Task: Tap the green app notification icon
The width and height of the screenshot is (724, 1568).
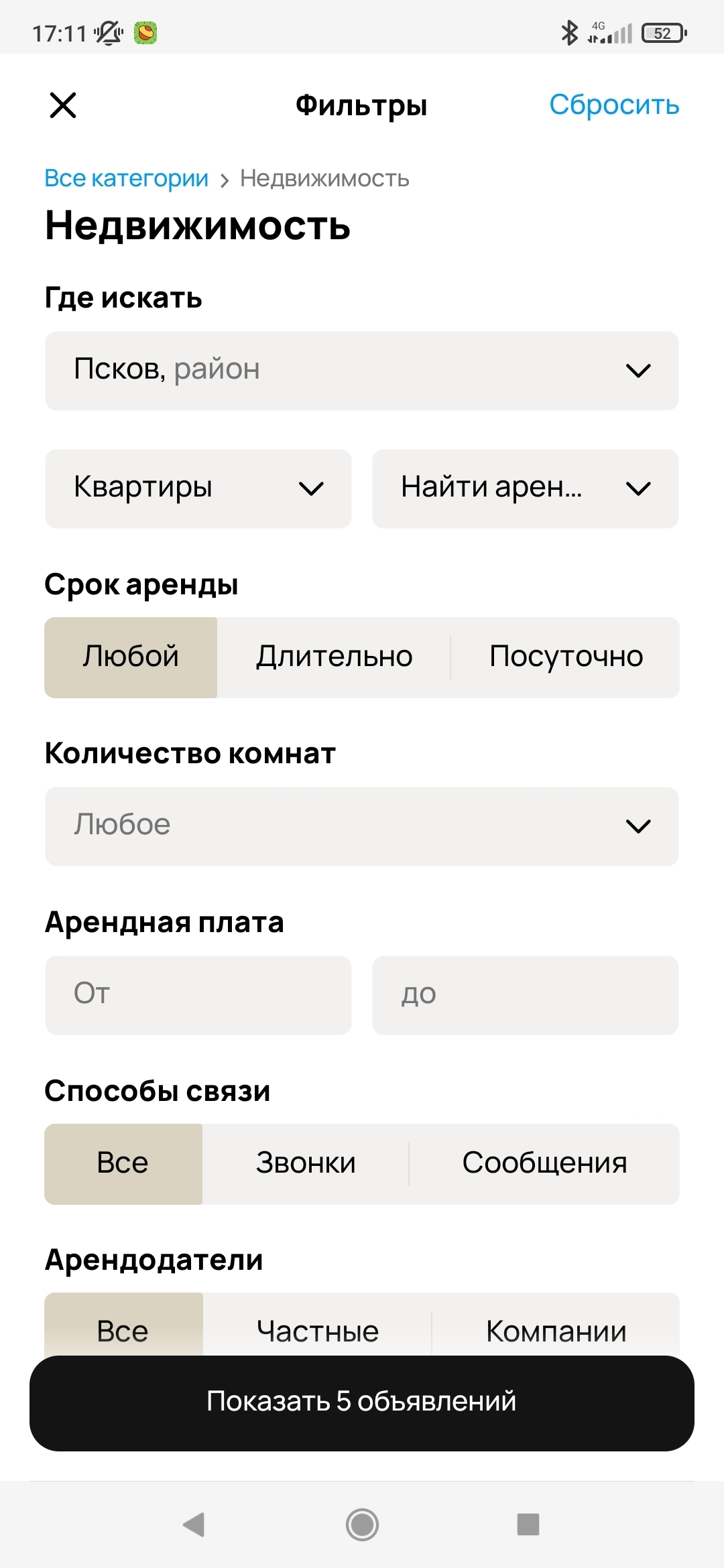Action: (x=145, y=32)
